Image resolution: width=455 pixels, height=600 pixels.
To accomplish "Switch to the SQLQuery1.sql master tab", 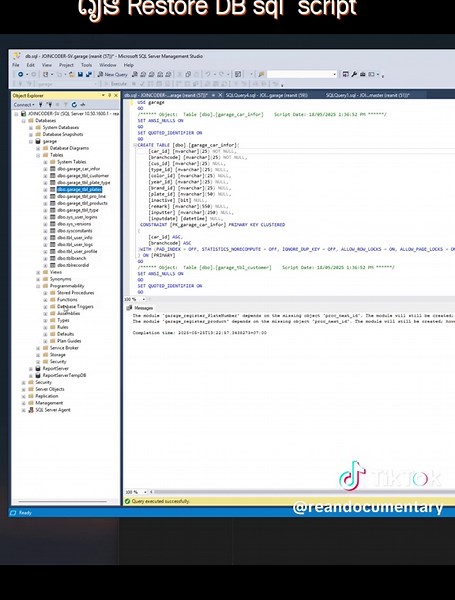I will click(367, 95).
